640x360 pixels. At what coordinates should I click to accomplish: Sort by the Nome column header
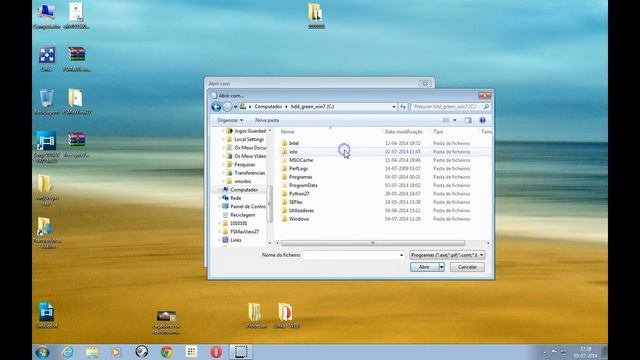287,132
